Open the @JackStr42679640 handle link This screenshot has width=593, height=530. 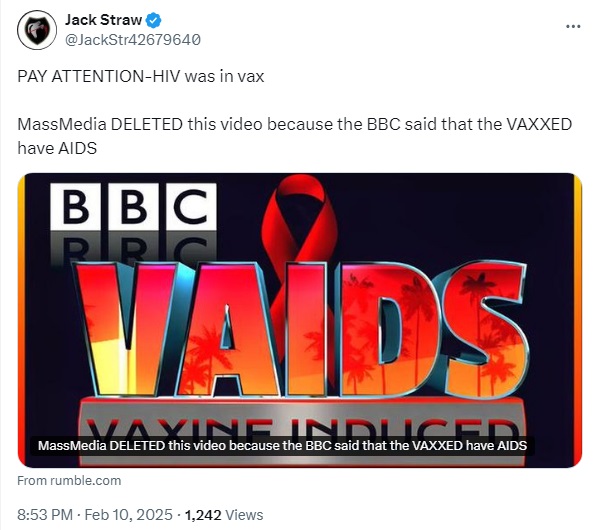[x=133, y=40]
